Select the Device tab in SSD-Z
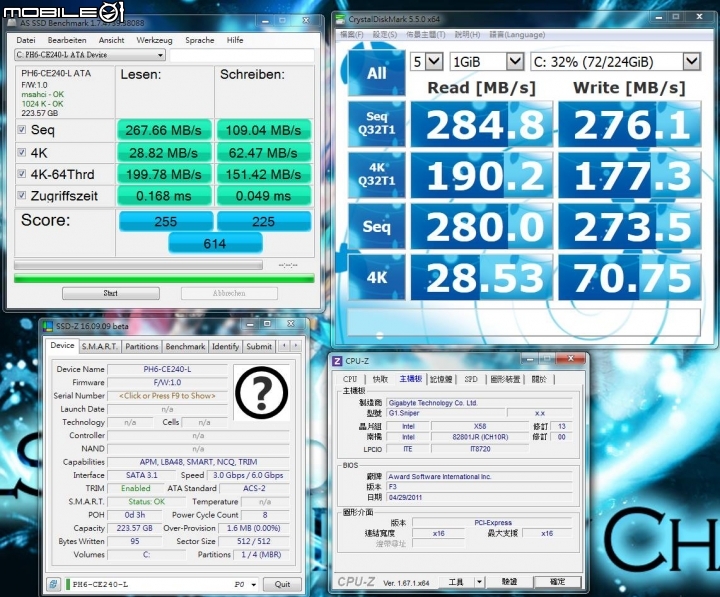The height and width of the screenshot is (597, 720). (x=62, y=345)
